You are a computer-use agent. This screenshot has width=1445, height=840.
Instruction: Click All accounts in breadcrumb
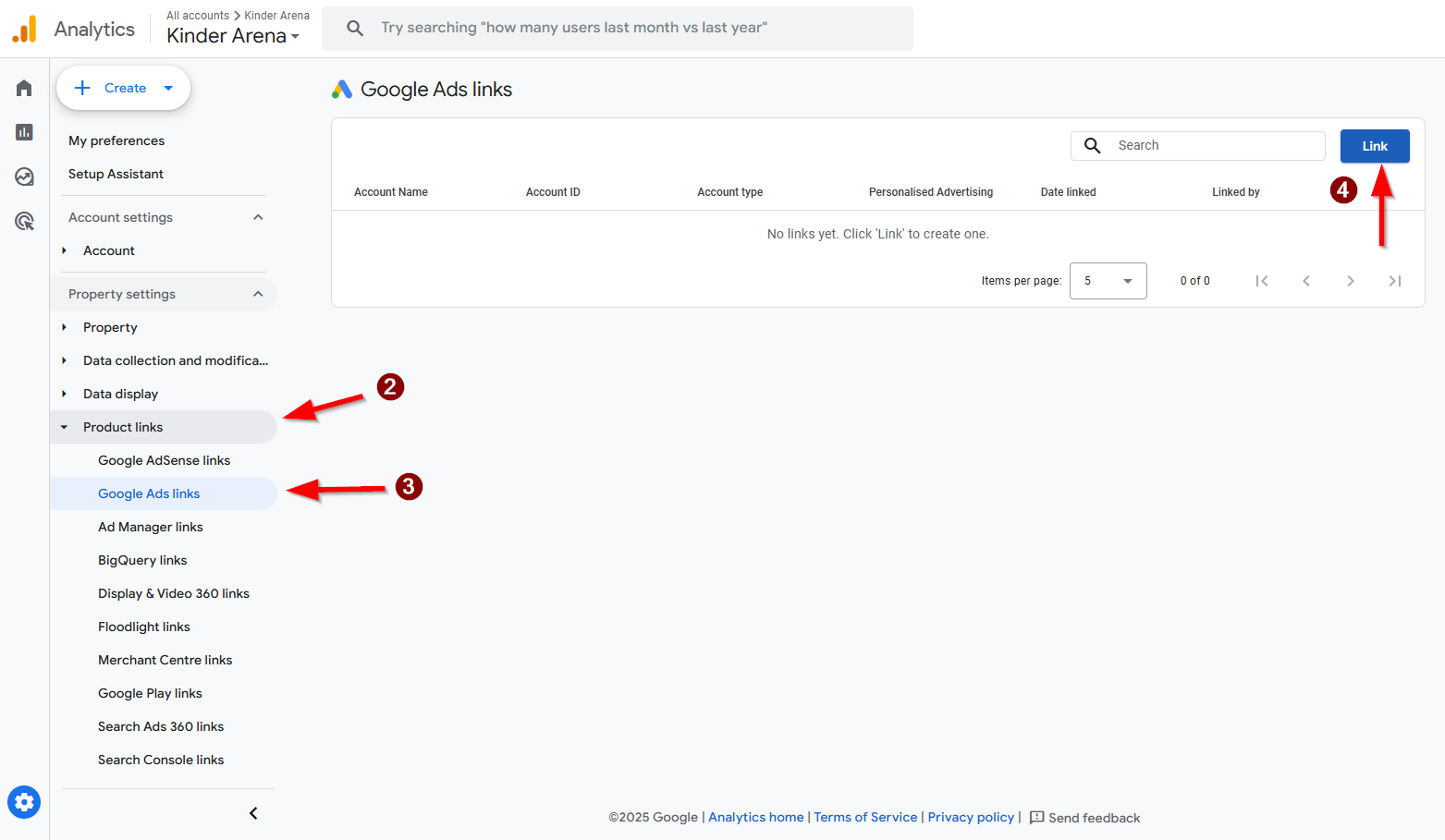click(198, 16)
